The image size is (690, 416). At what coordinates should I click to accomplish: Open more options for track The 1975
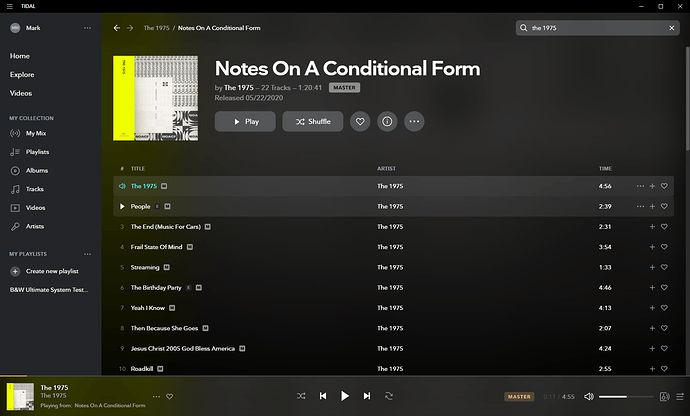(x=640, y=186)
